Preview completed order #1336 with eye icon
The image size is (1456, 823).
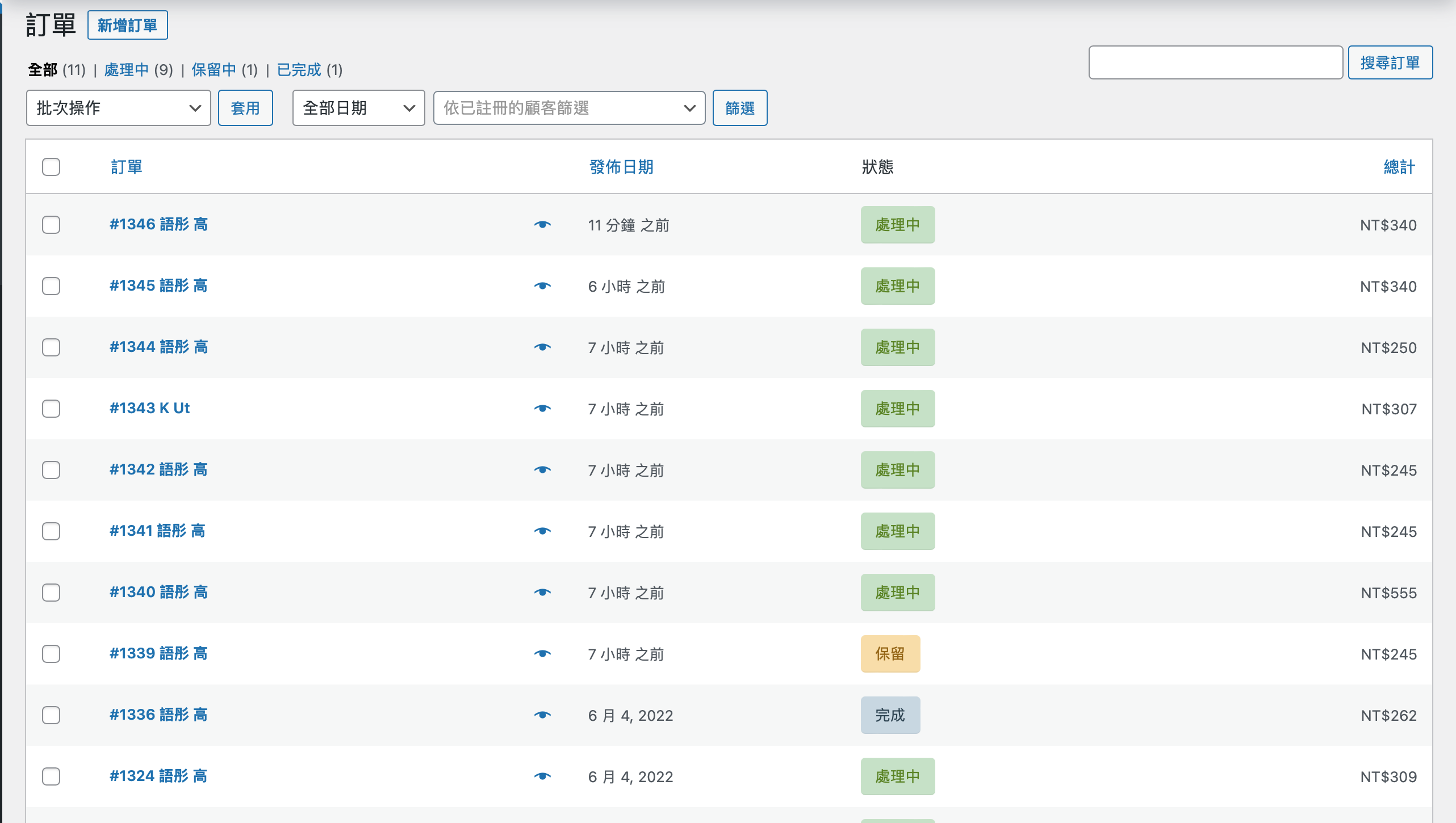click(x=542, y=715)
